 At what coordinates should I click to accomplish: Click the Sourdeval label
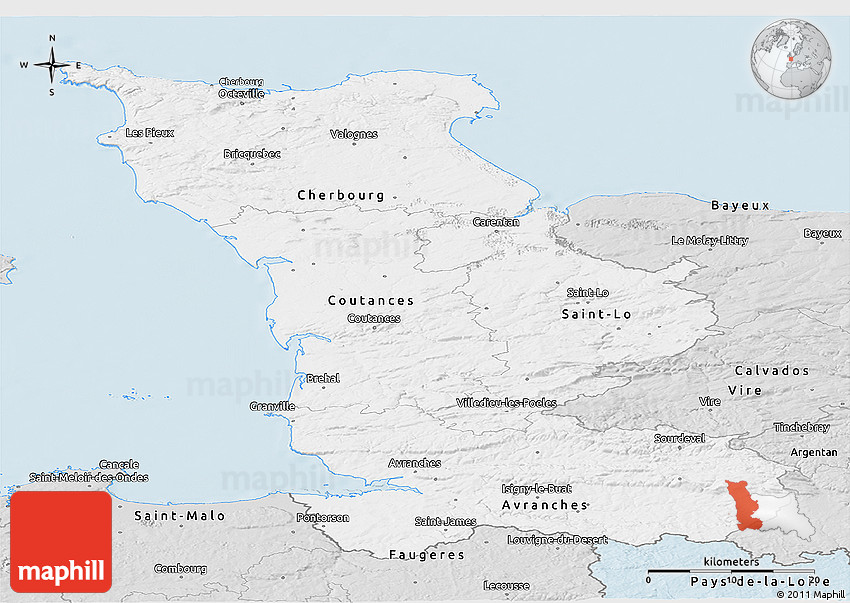[680, 439]
